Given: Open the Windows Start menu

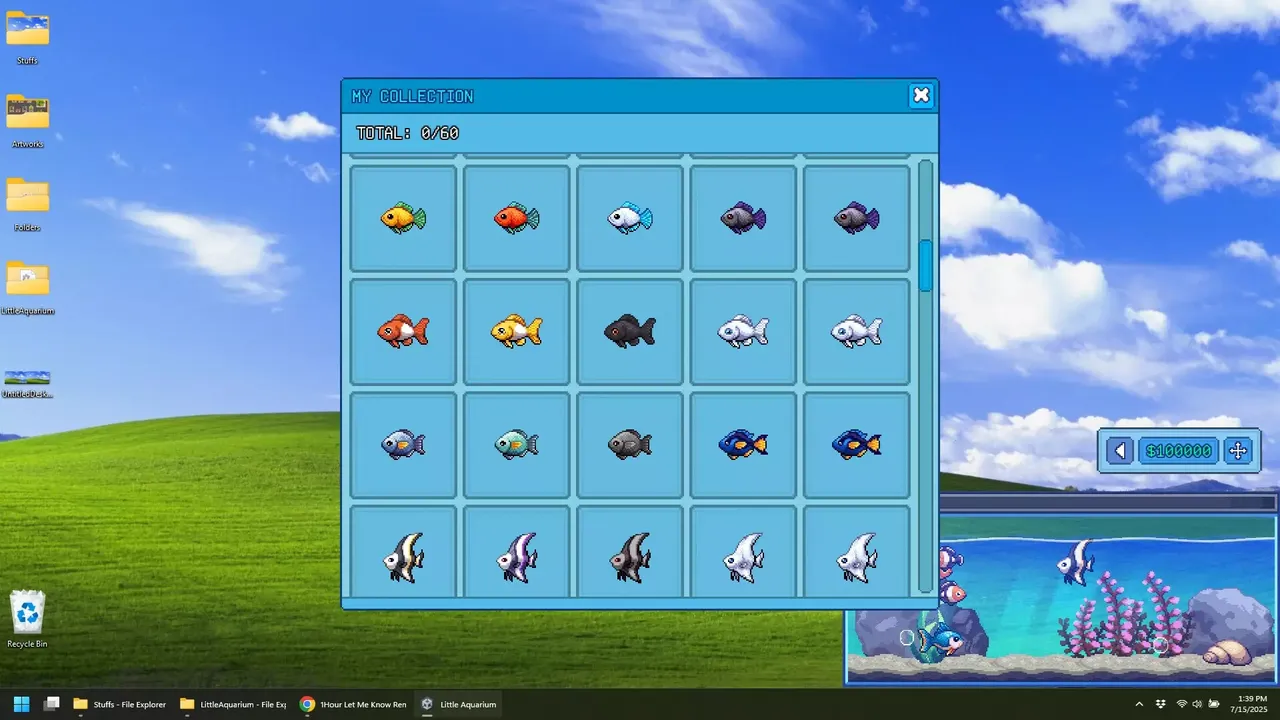Looking at the screenshot, I should pyautogui.click(x=21, y=704).
